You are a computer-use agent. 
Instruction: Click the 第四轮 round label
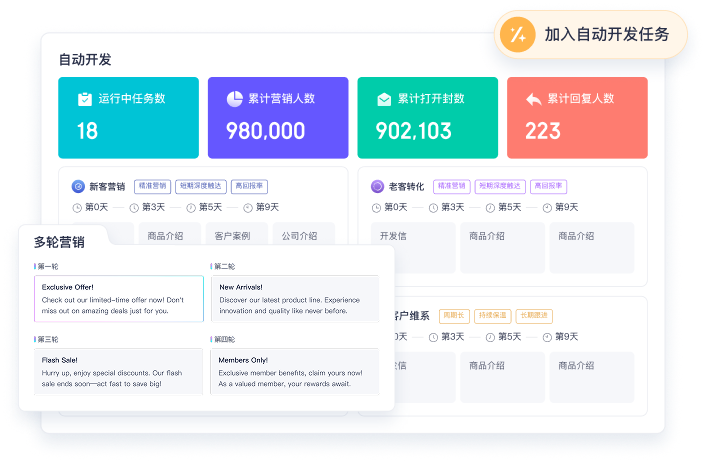[225, 339]
